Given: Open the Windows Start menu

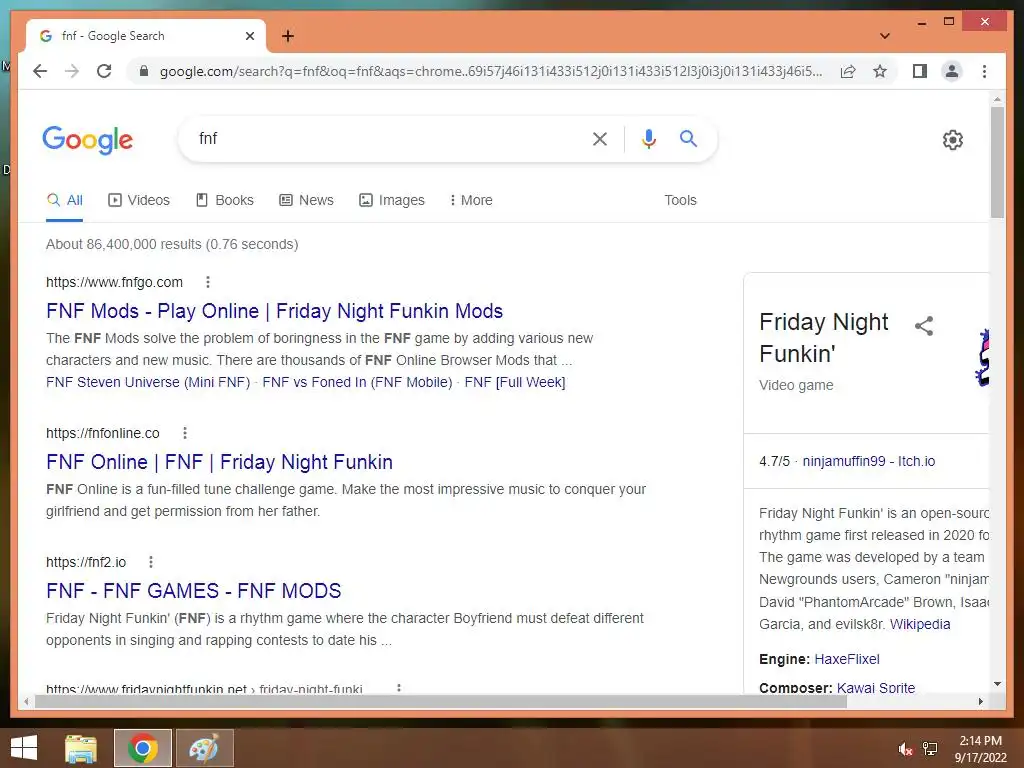Looking at the screenshot, I should 24,748.
